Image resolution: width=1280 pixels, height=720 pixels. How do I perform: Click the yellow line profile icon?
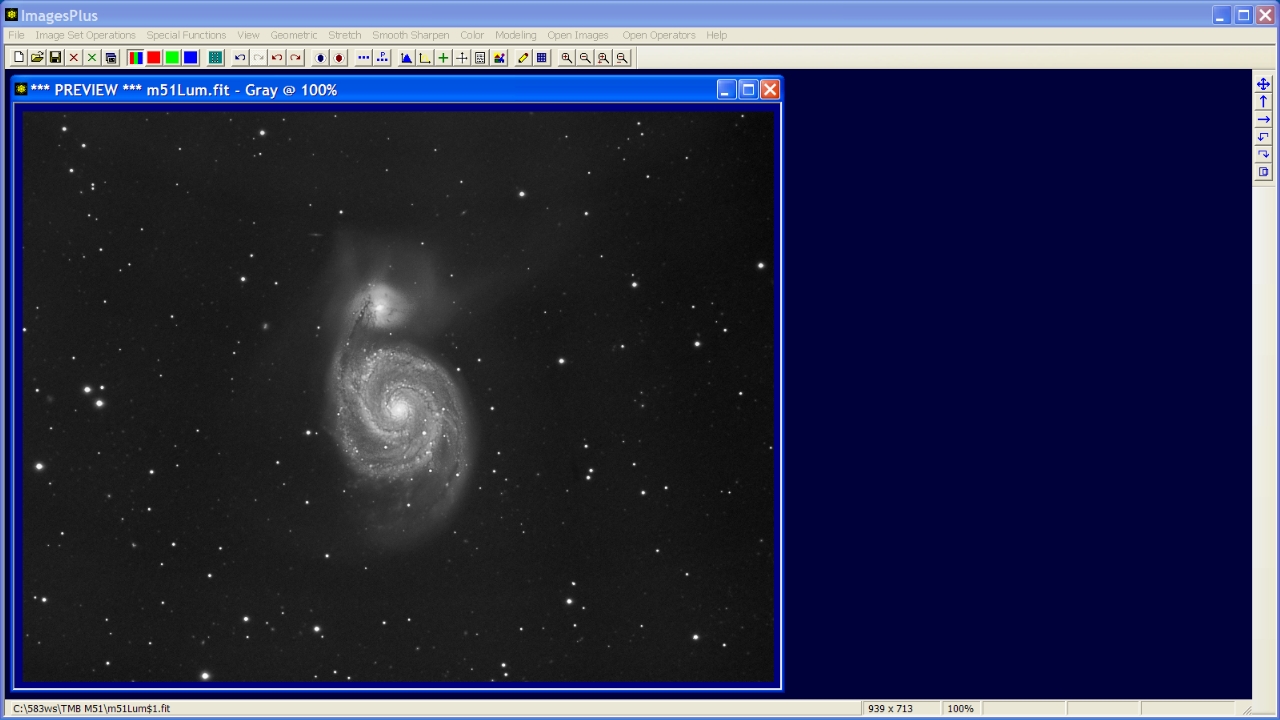point(425,58)
